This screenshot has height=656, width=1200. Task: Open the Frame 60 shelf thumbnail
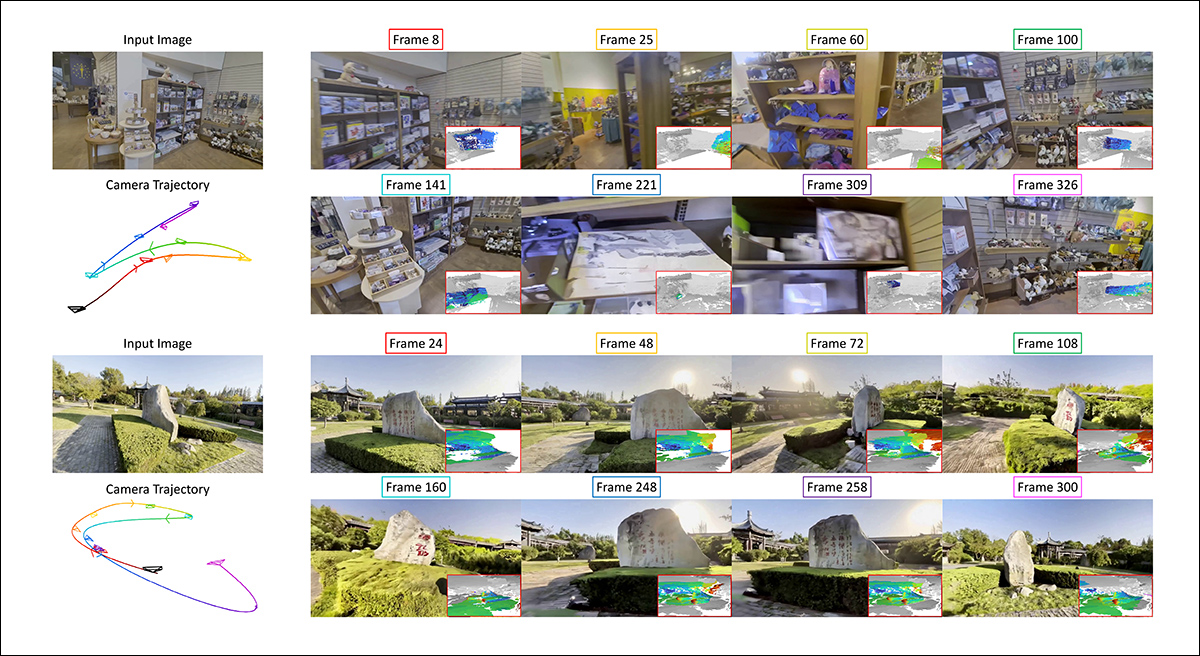click(x=837, y=111)
